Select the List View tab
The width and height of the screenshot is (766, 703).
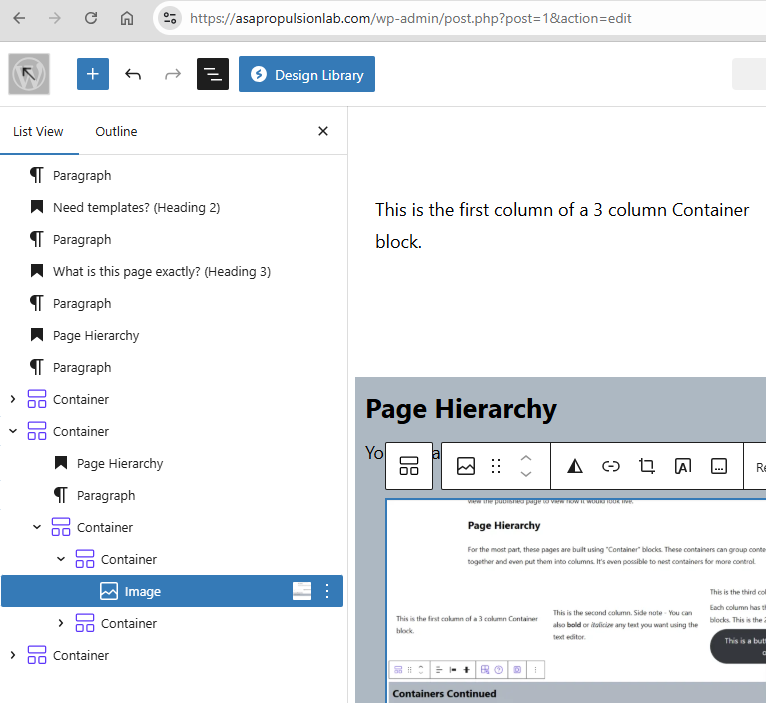tap(38, 132)
